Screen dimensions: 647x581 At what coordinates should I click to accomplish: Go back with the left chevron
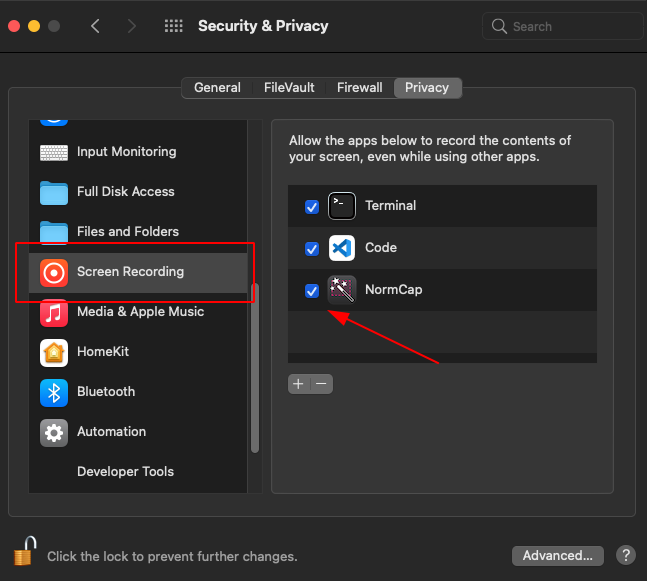coord(95,26)
